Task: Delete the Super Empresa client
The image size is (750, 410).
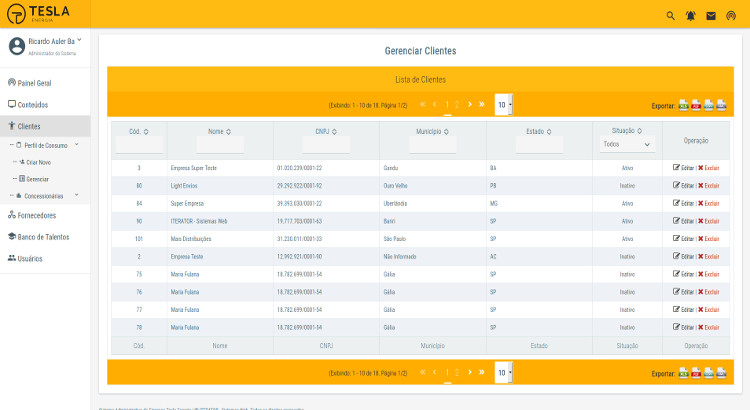Action: click(708, 203)
